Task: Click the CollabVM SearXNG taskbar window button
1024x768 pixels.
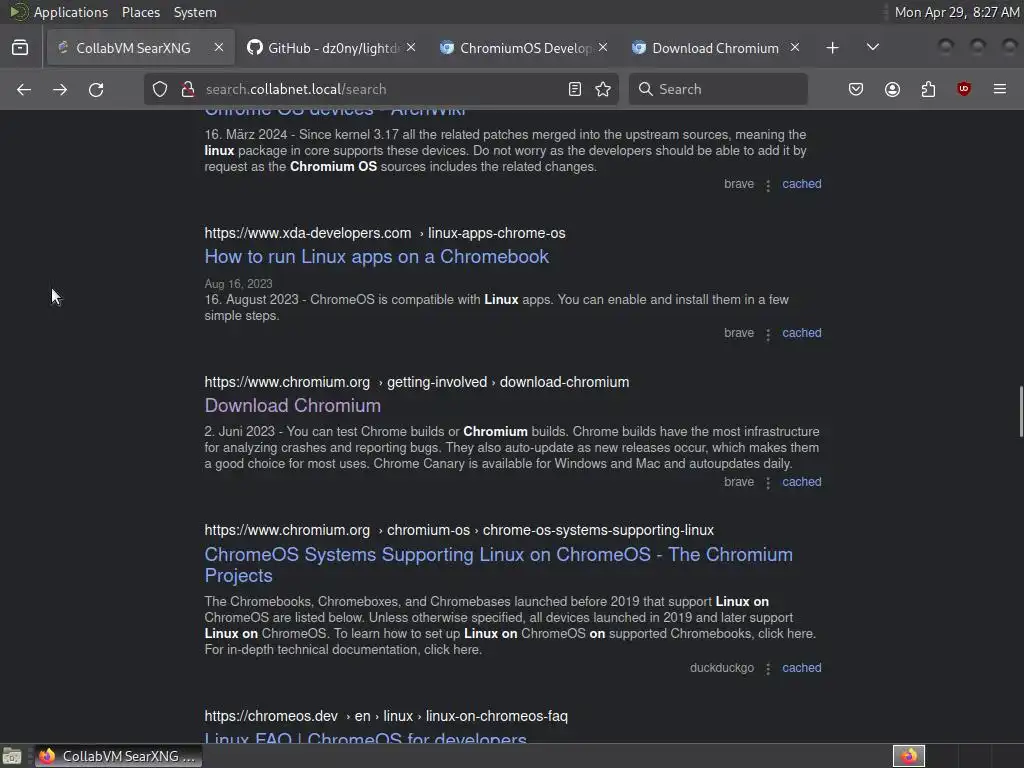Action: pos(119,756)
